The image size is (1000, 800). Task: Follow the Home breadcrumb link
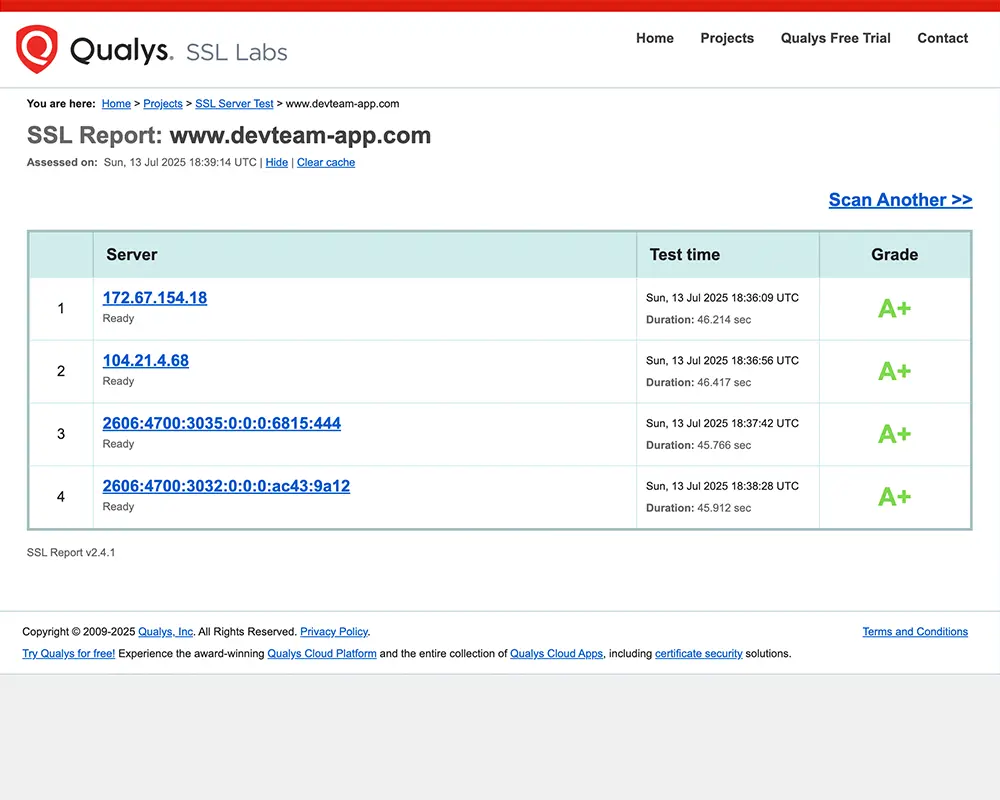(x=116, y=103)
